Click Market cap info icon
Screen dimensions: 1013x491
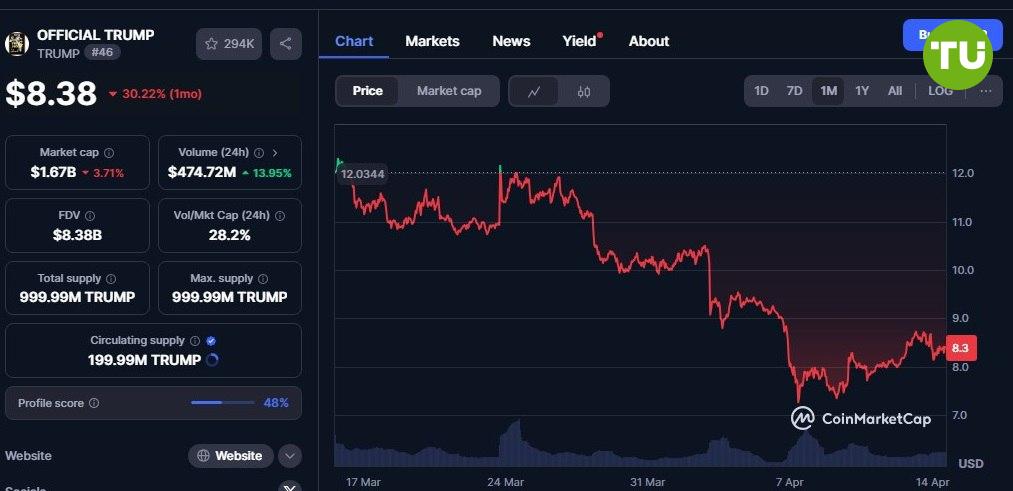coord(109,153)
